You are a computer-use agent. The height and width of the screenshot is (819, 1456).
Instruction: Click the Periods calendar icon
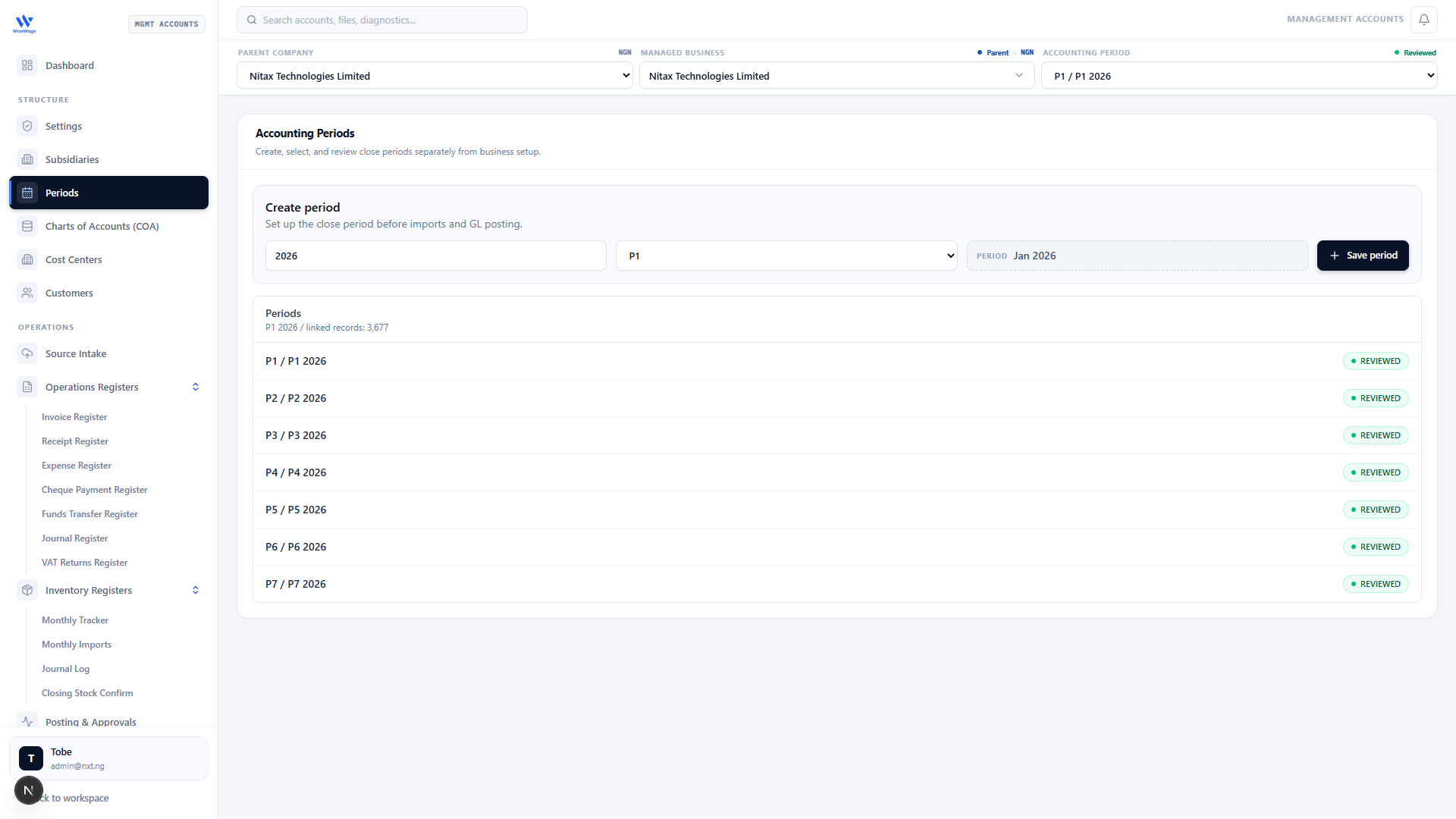tap(27, 193)
